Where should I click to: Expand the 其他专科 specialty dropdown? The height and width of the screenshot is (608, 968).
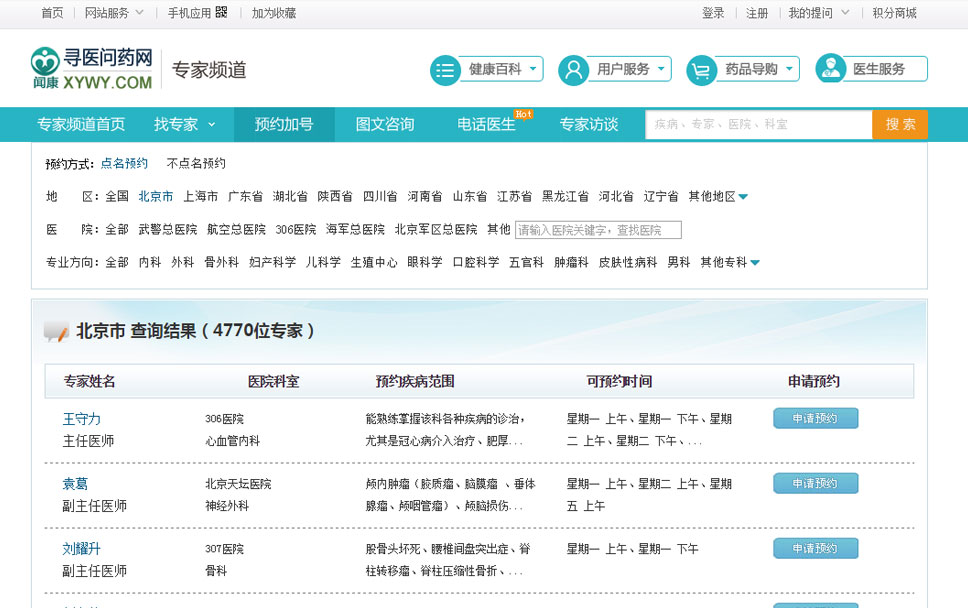pyautogui.click(x=755, y=263)
